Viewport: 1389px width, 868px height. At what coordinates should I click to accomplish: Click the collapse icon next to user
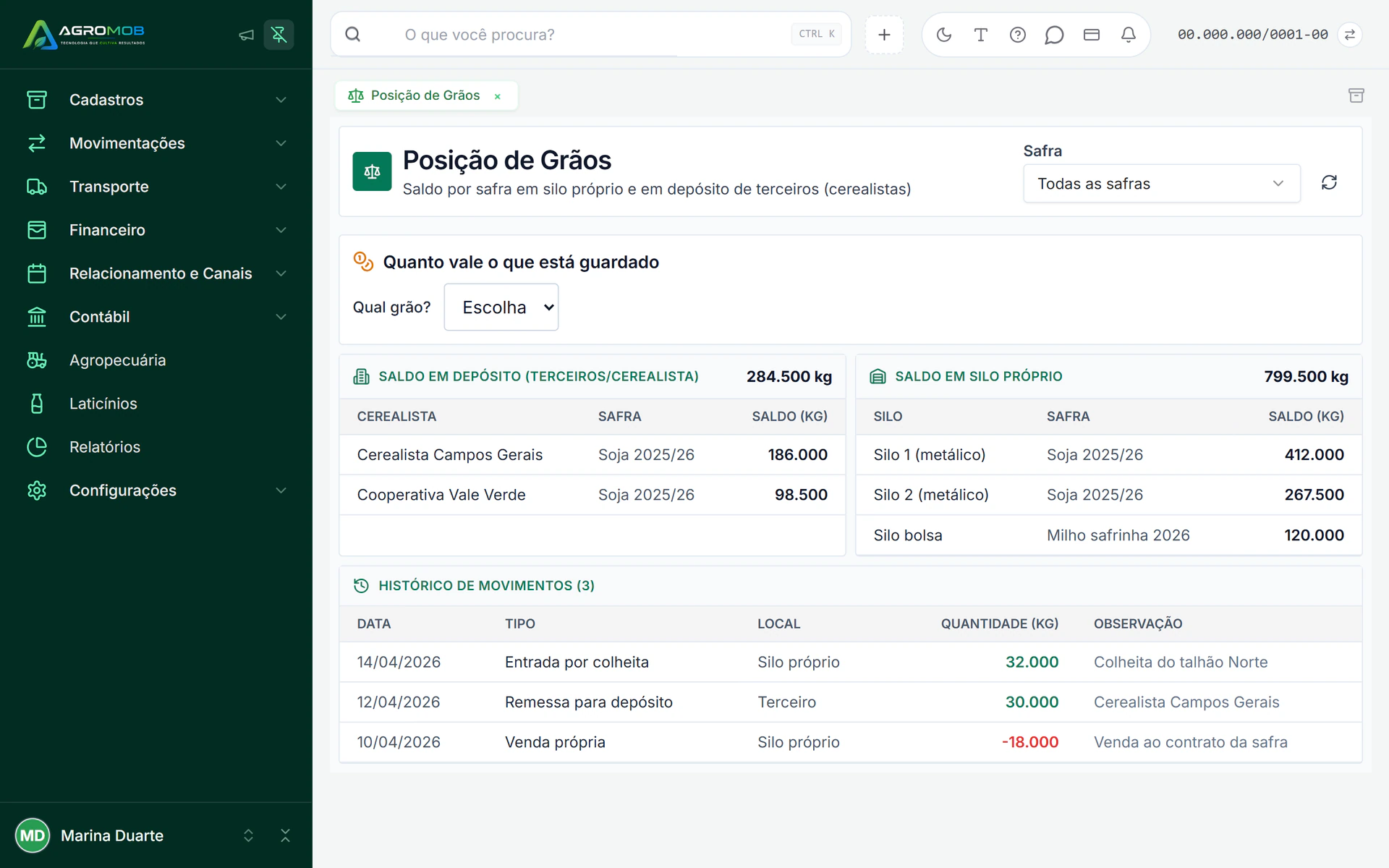285,835
